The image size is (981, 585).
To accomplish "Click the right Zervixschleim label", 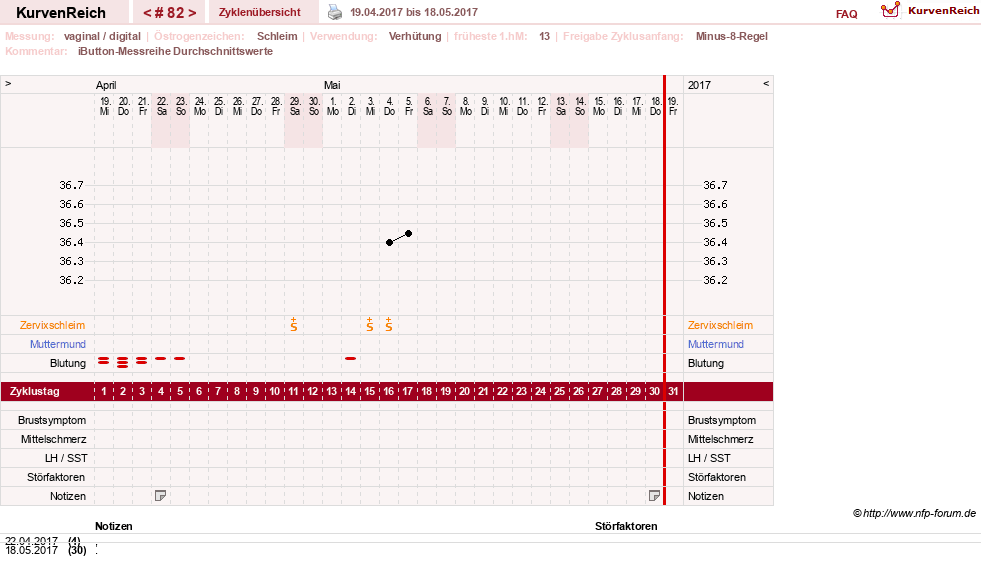I will click(720, 325).
